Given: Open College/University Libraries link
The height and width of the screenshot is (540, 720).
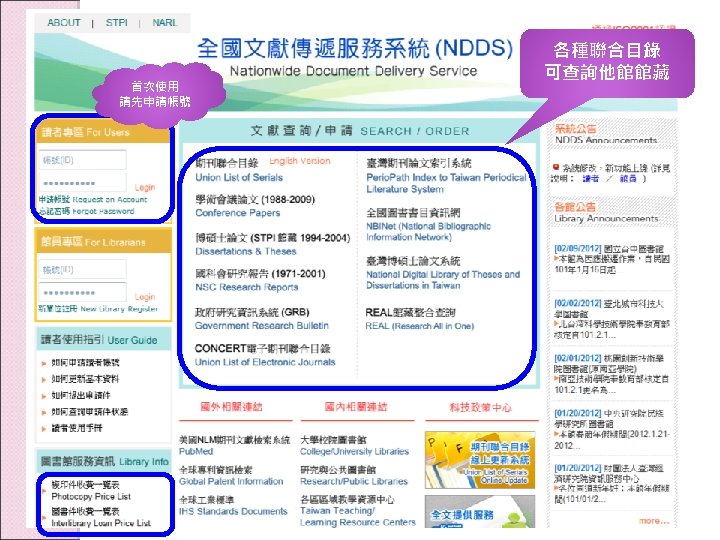Looking at the screenshot, I should point(354,451).
